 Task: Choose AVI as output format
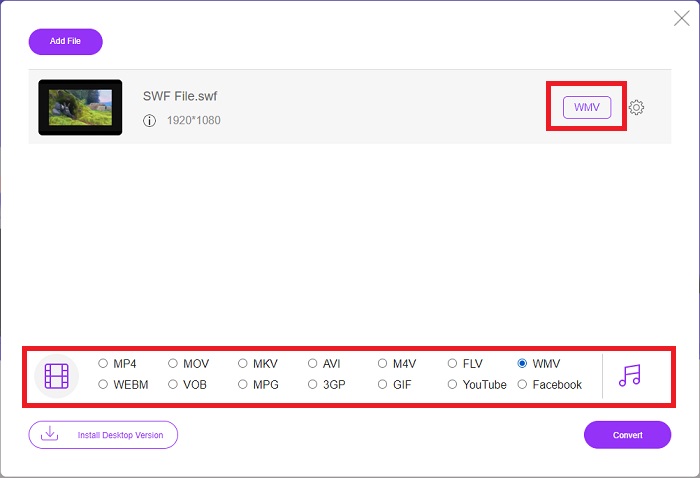[x=312, y=363]
